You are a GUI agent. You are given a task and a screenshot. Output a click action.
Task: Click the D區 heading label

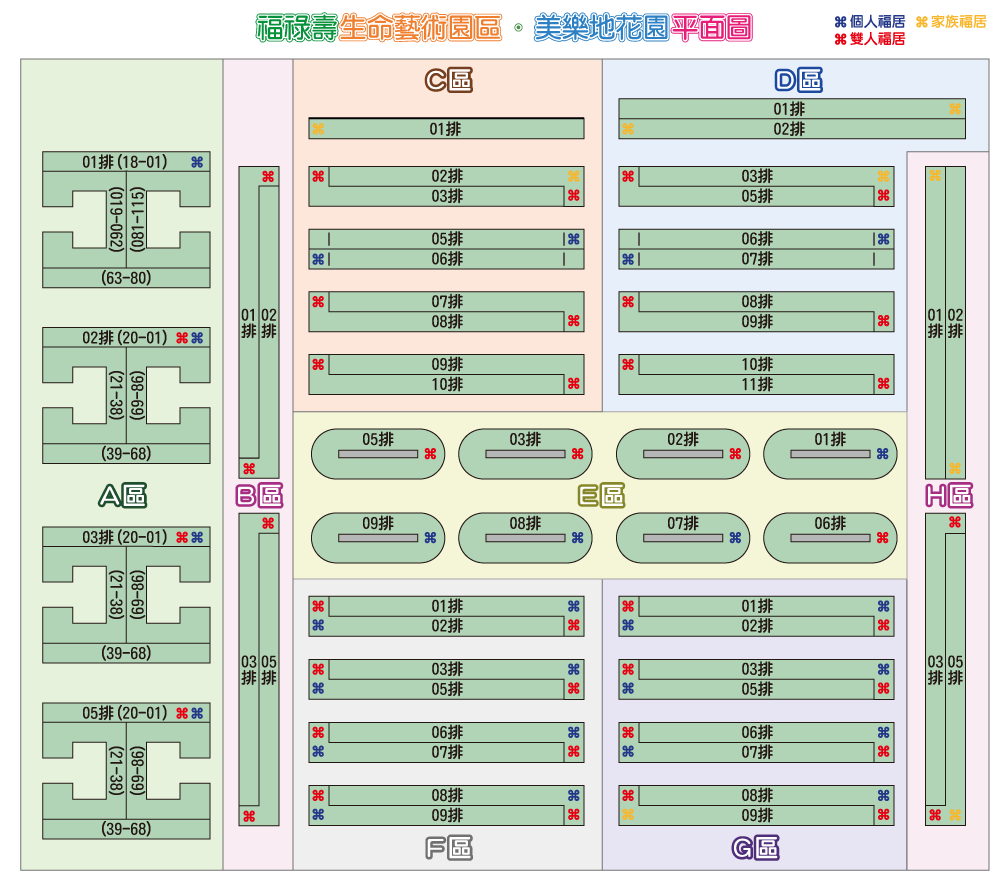[798, 80]
